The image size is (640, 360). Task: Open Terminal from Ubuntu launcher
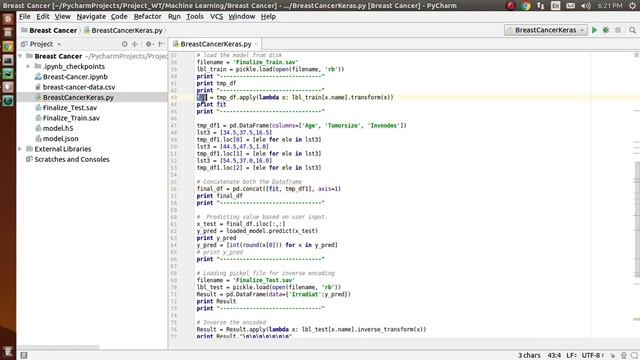(8, 60)
